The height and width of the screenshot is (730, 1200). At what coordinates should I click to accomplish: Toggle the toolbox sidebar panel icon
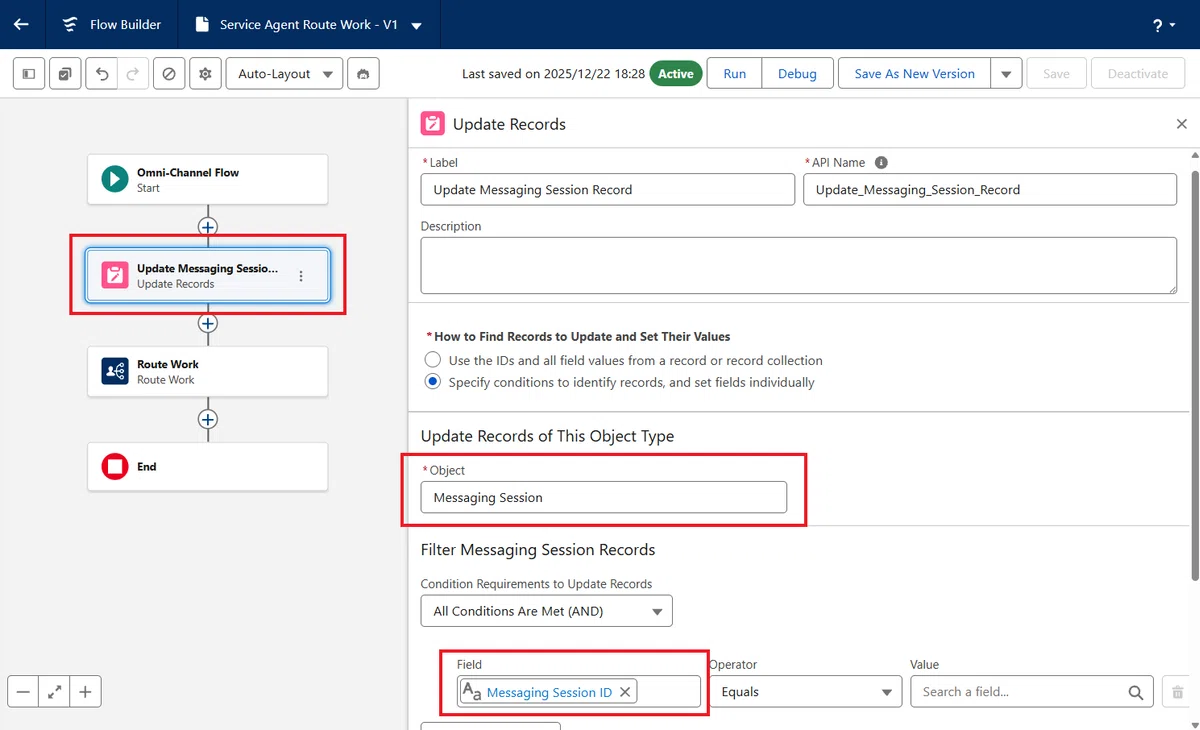pos(29,74)
